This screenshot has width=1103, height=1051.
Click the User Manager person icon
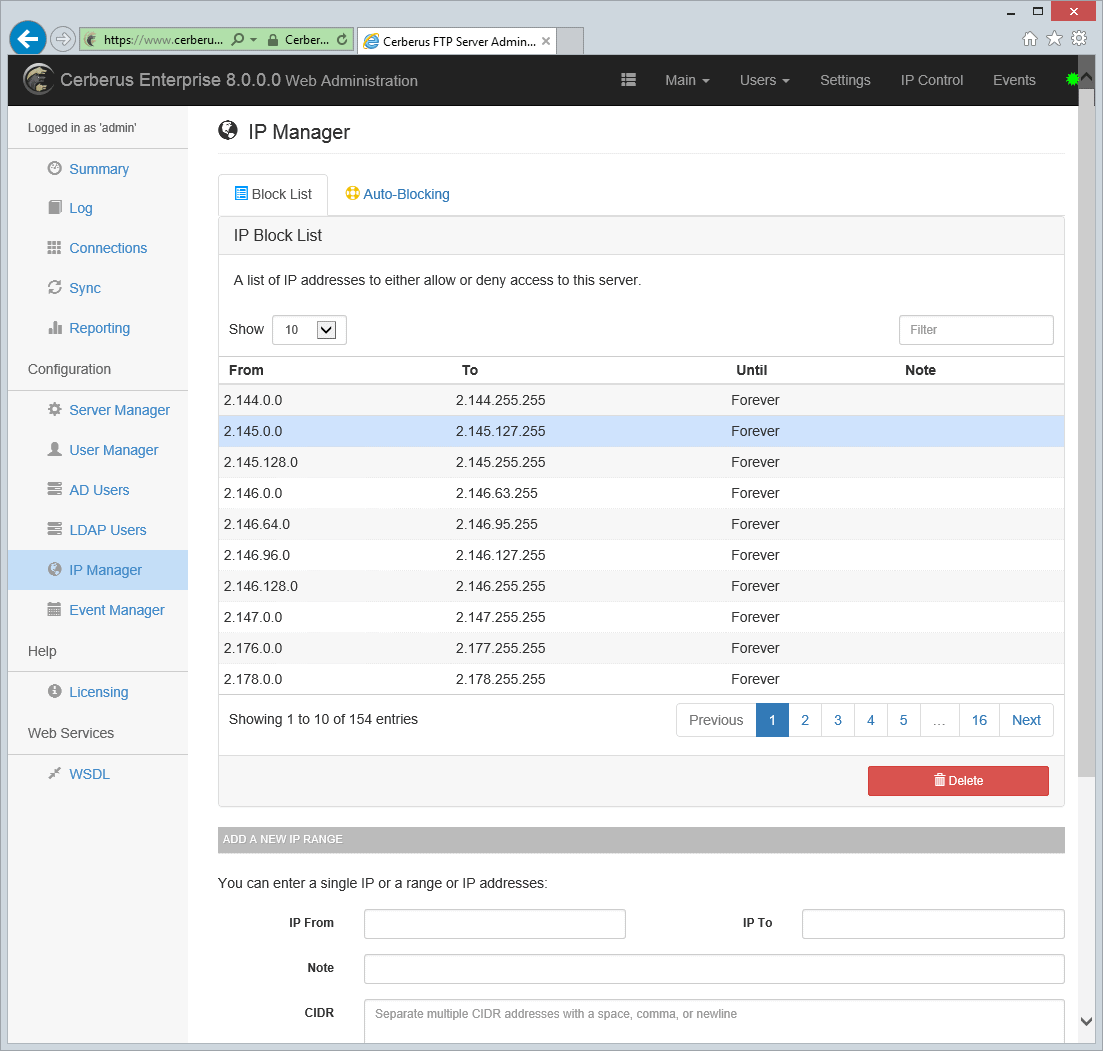(54, 449)
